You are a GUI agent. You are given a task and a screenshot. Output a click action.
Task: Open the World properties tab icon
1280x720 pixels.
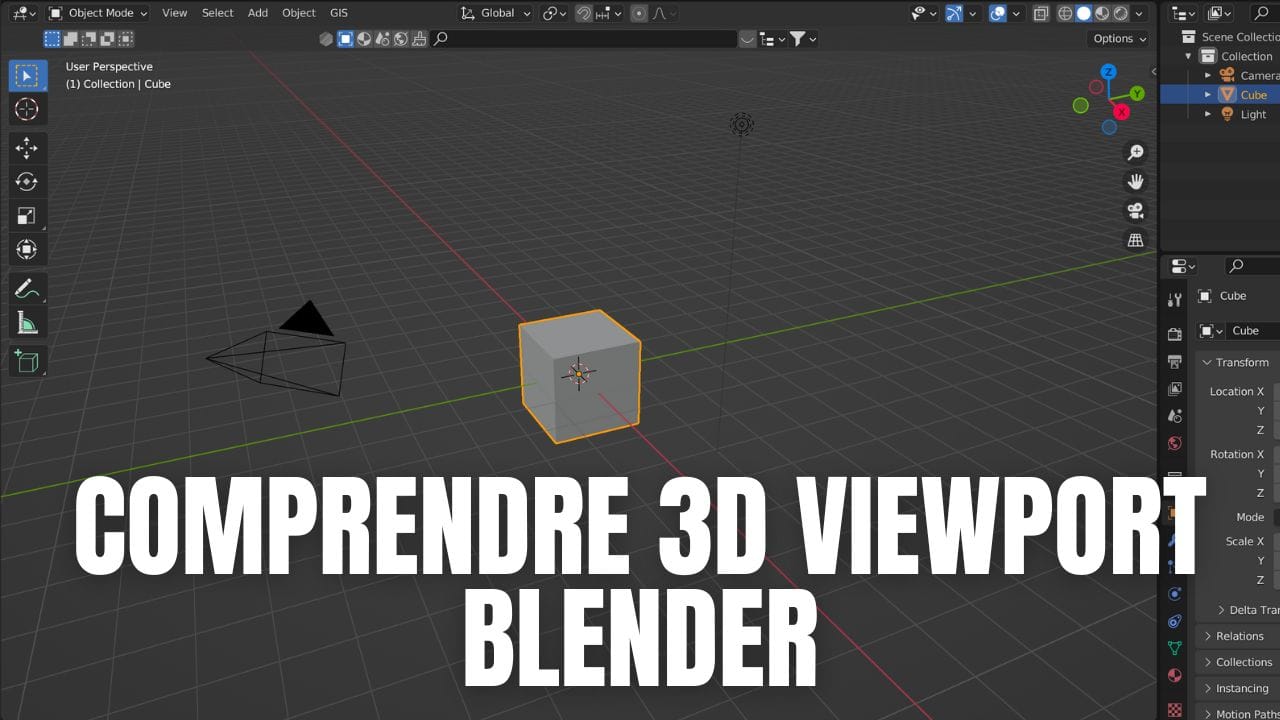coord(1175,443)
